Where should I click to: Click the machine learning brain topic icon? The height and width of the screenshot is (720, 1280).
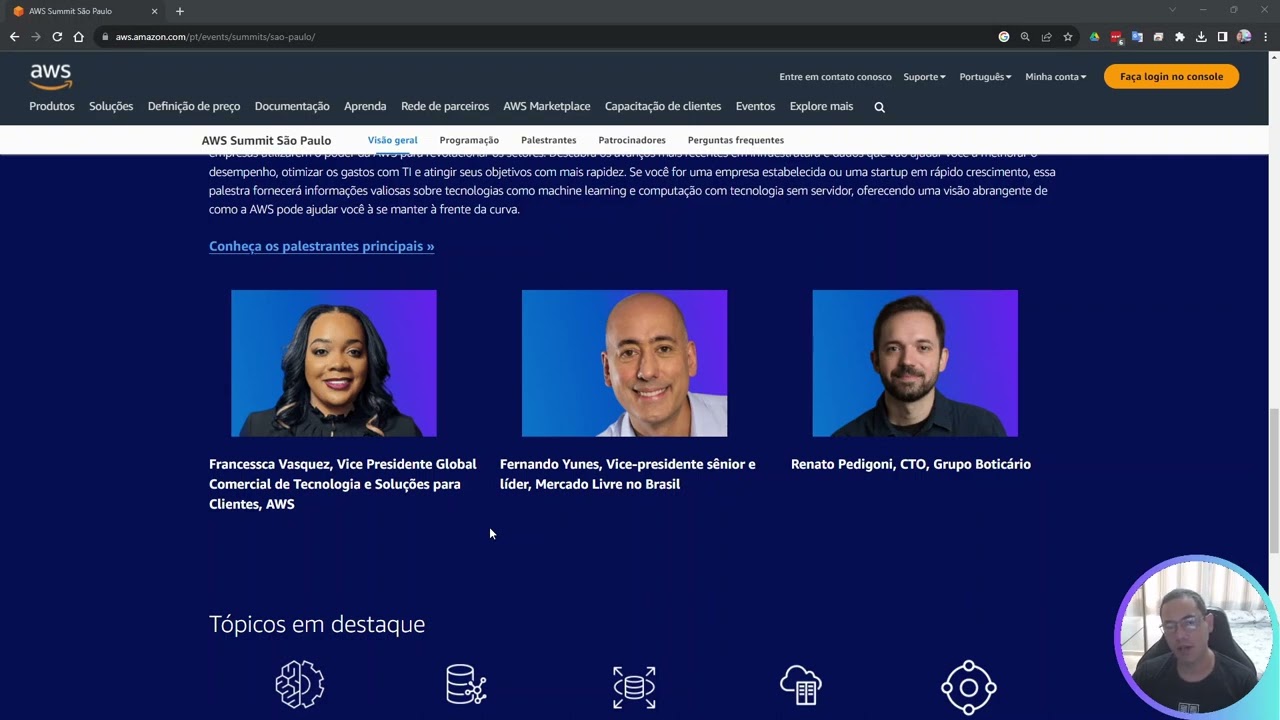(x=300, y=685)
